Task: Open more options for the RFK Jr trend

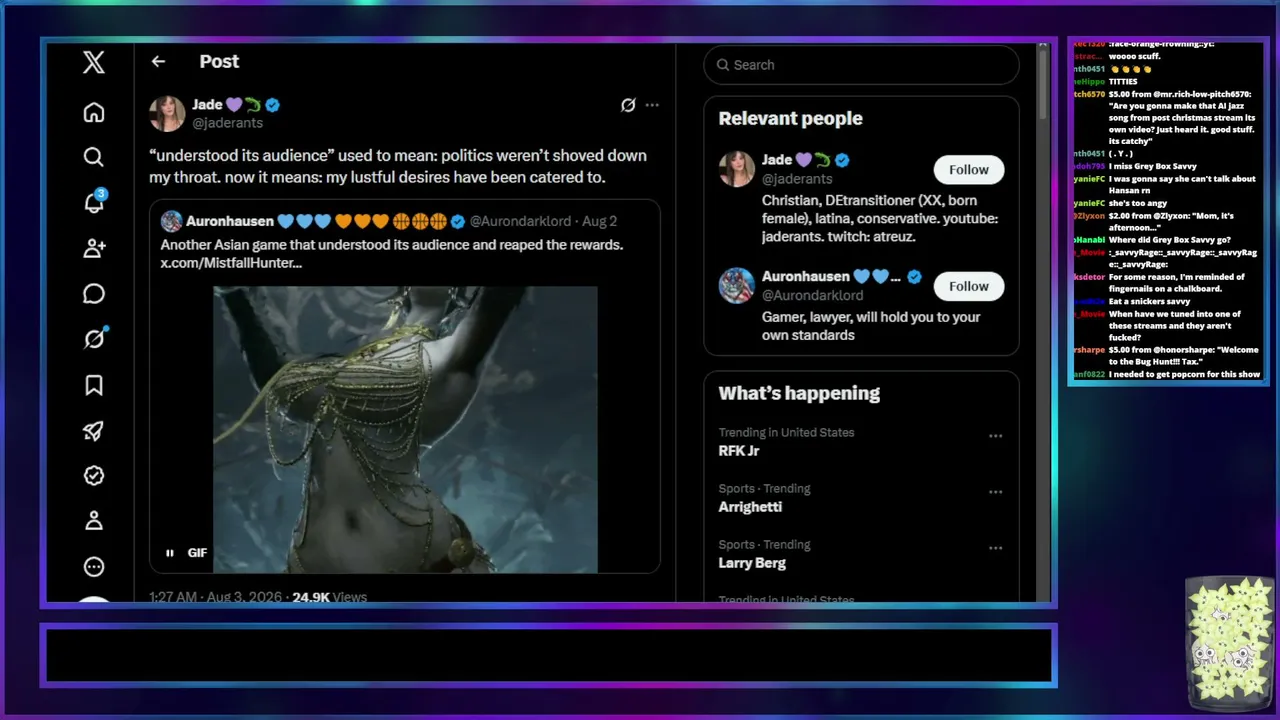Action: click(996, 436)
